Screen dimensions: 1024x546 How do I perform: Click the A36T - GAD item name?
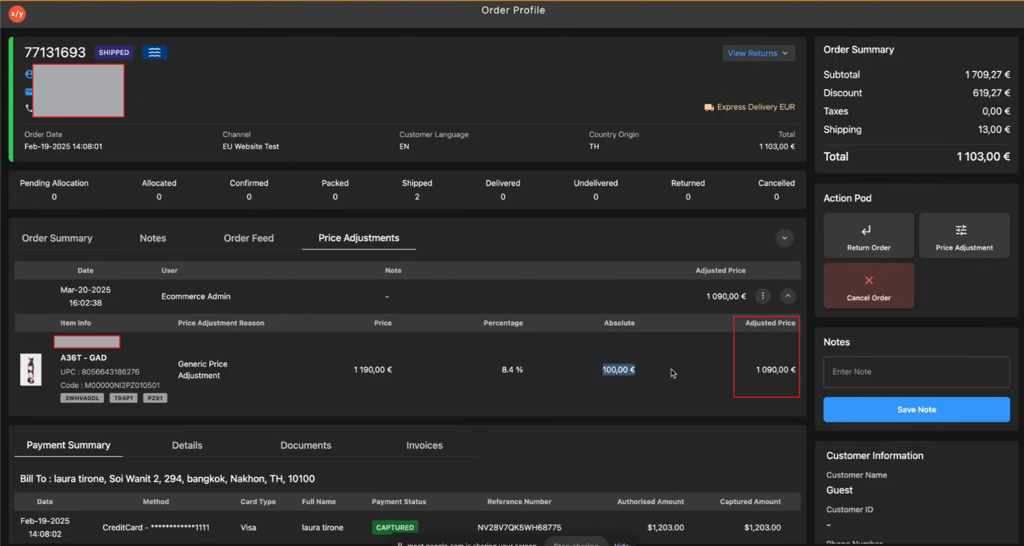click(84, 358)
